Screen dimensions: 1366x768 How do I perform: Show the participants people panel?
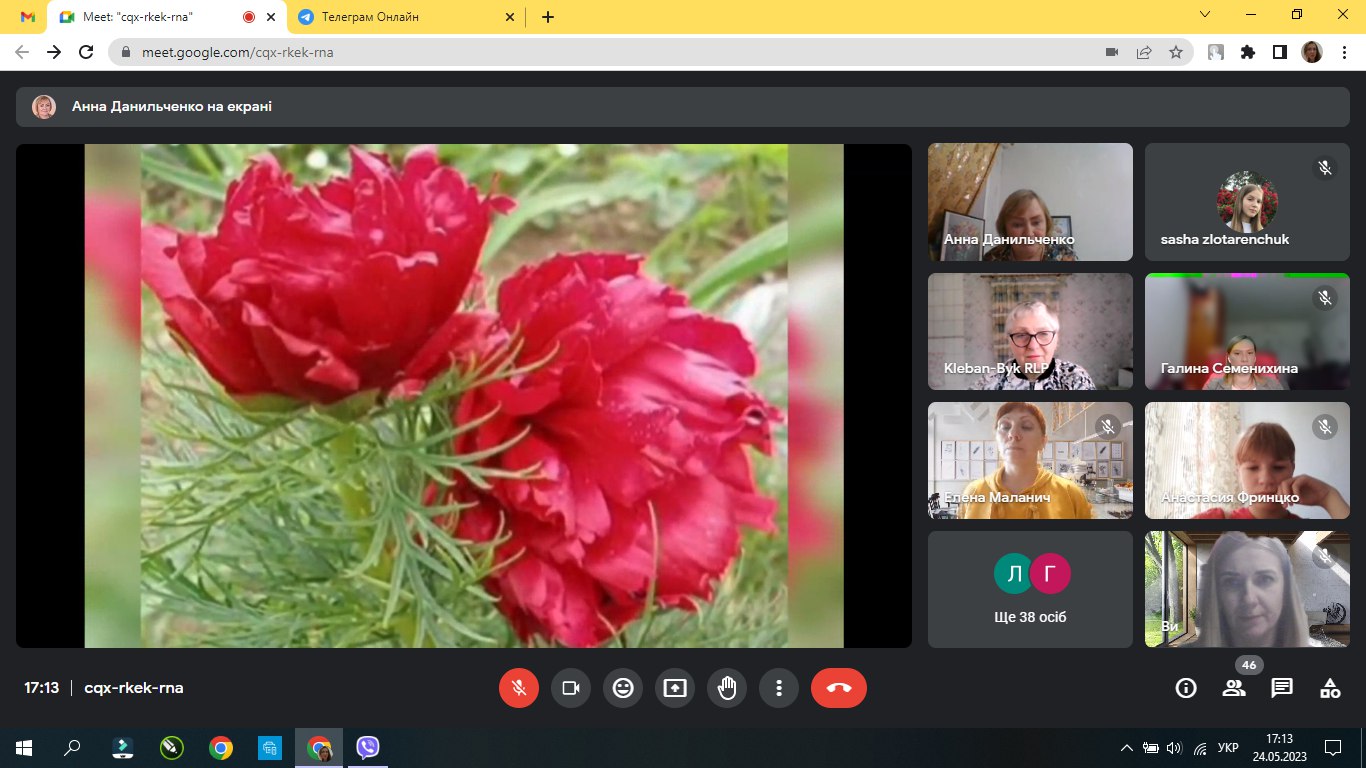tap(1234, 688)
